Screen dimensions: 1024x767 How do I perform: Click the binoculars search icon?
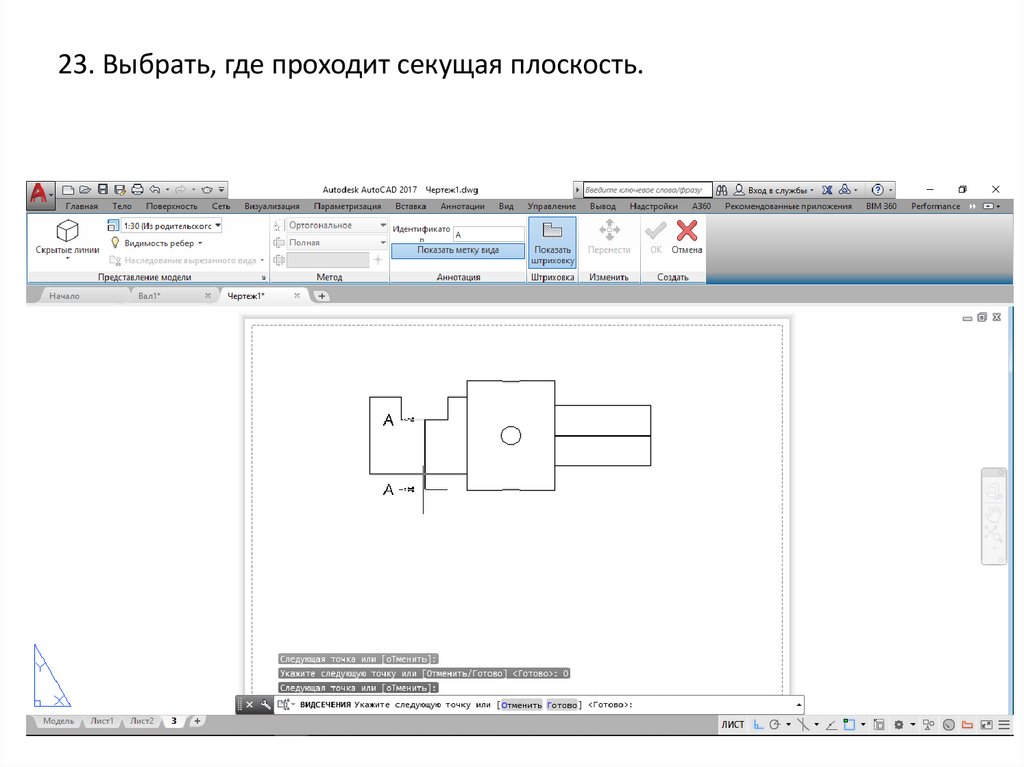pos(721,189)
